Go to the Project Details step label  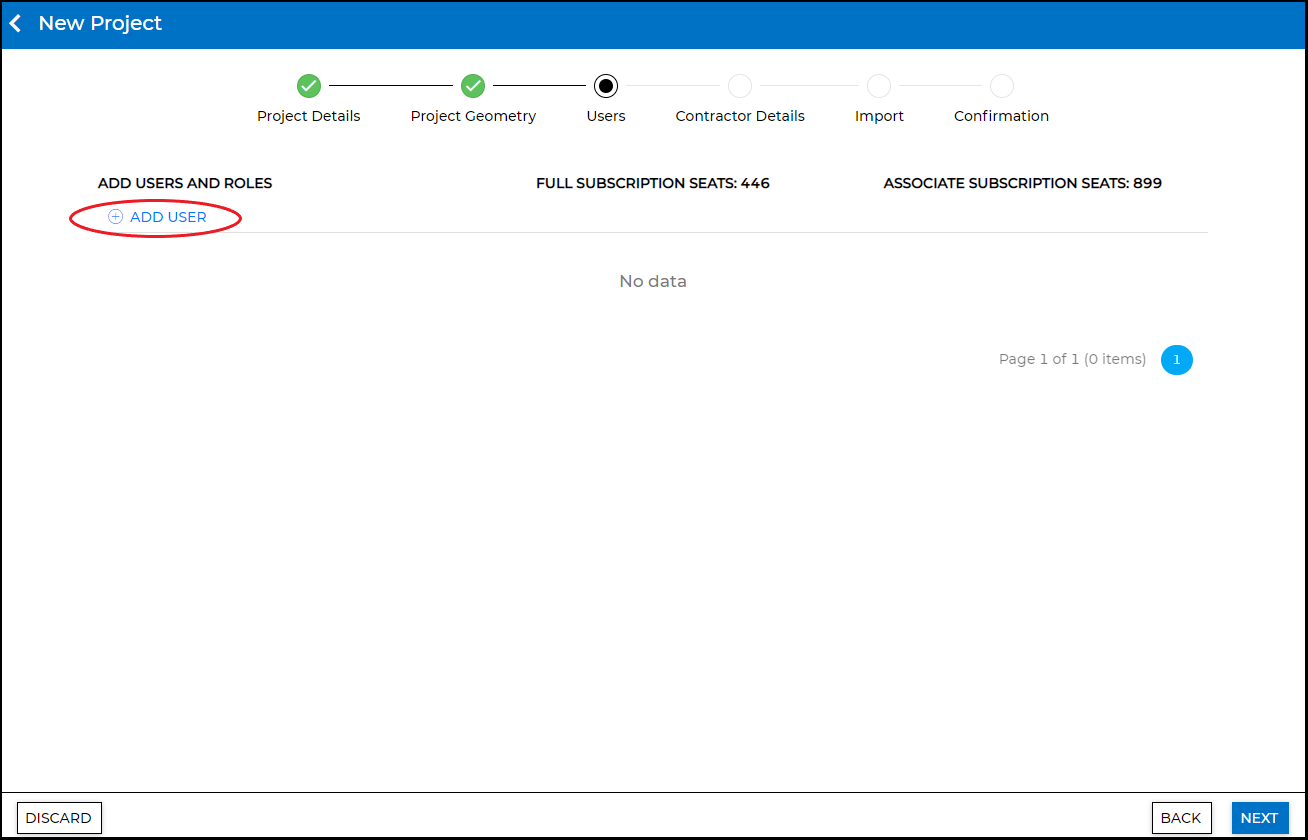point(308,116)
